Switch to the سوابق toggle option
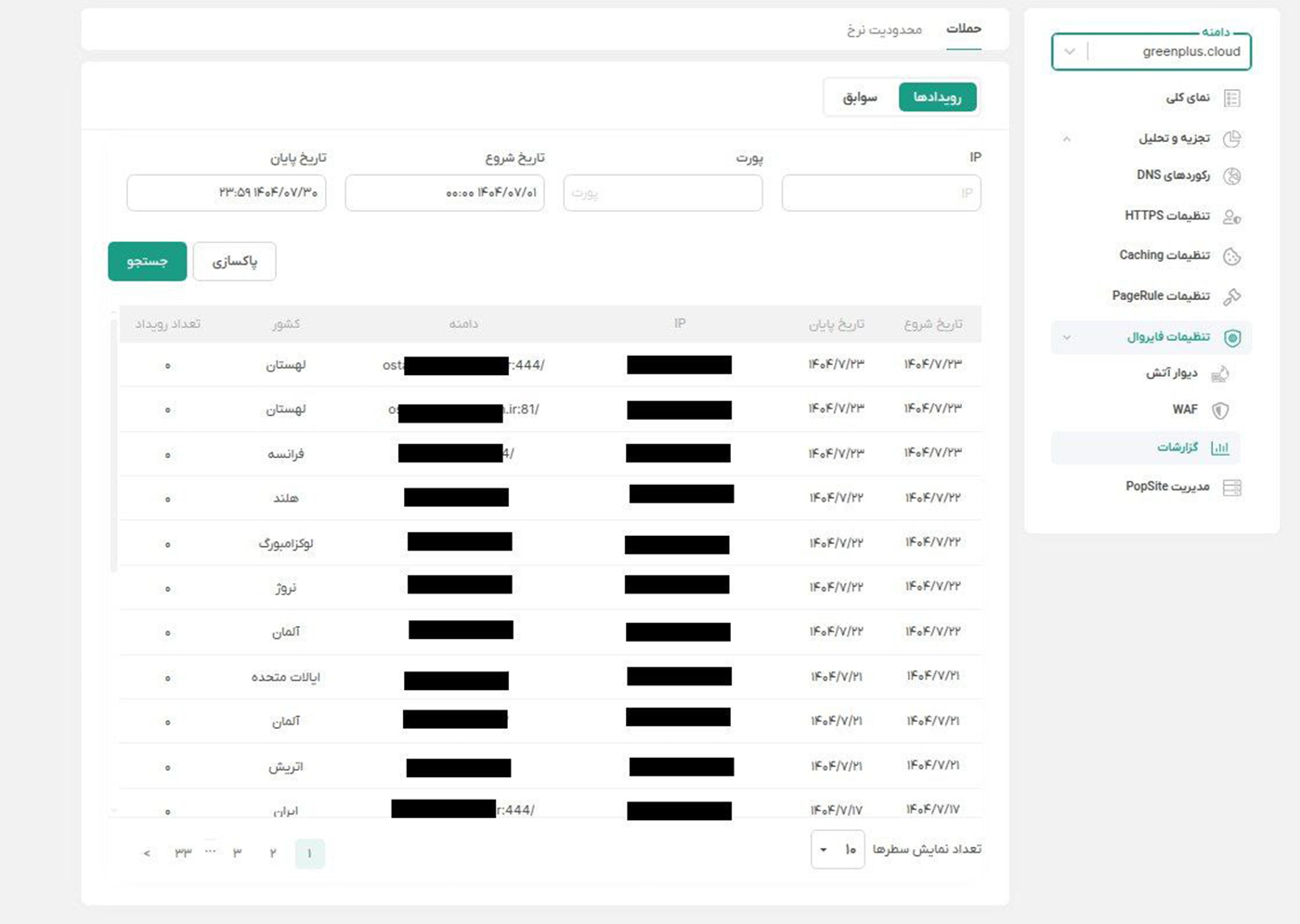 860,98
